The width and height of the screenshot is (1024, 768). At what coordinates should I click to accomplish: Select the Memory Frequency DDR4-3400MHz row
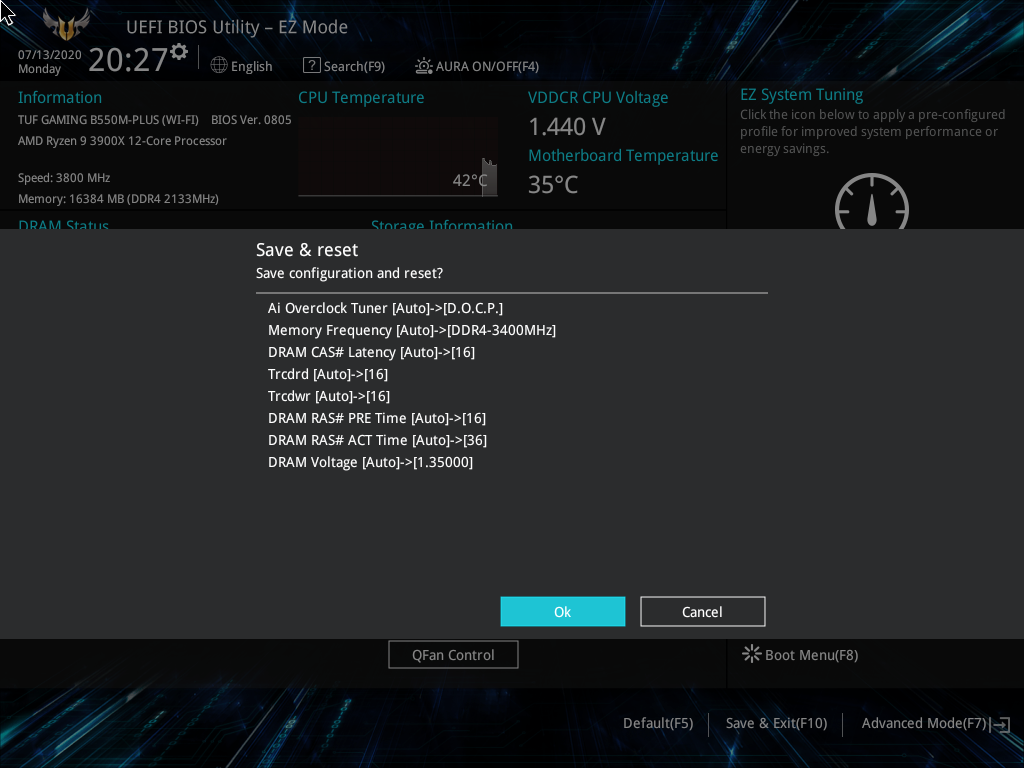412,330
